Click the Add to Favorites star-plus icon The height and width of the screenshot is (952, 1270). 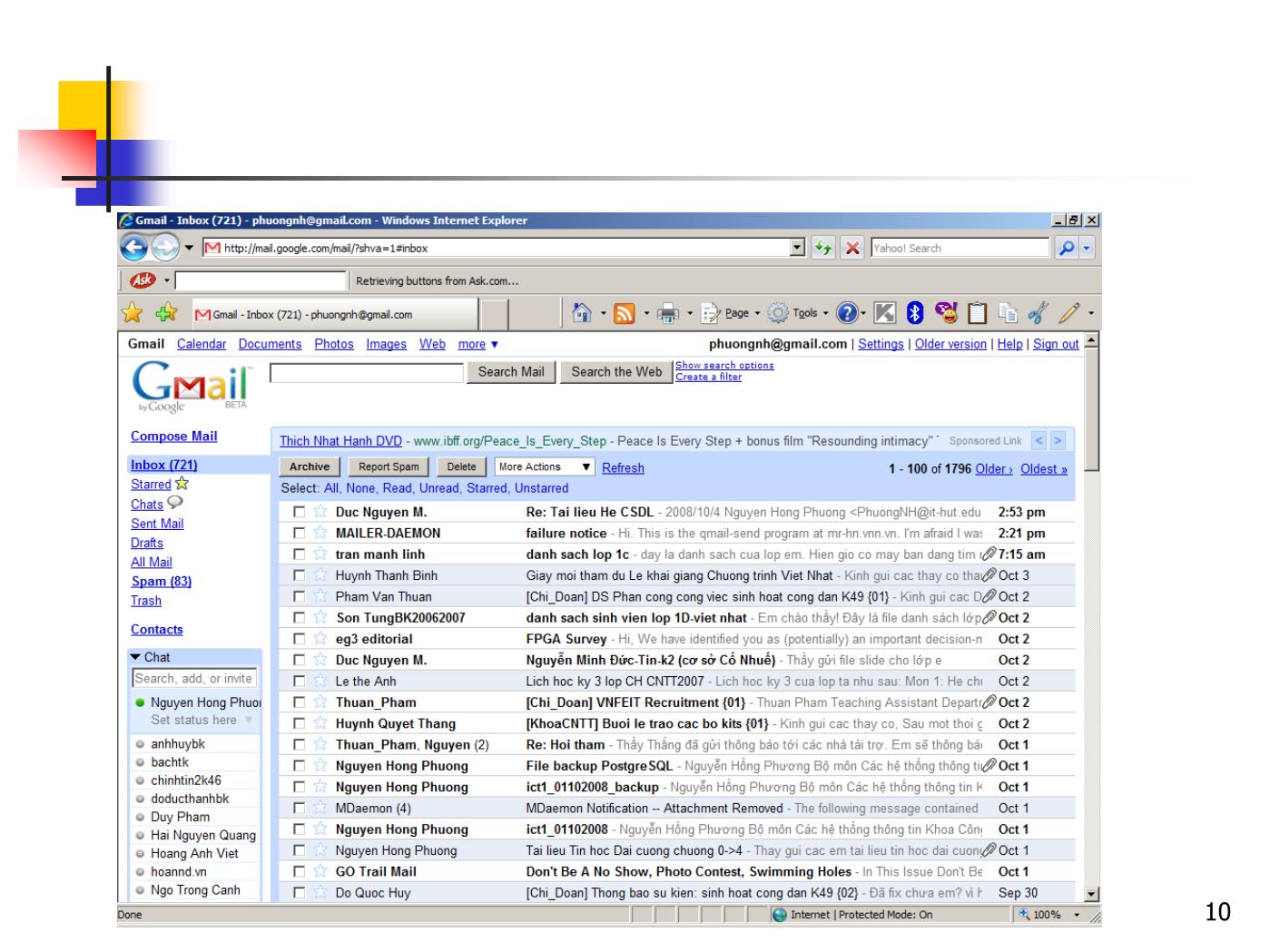click(x=166, y=313)
